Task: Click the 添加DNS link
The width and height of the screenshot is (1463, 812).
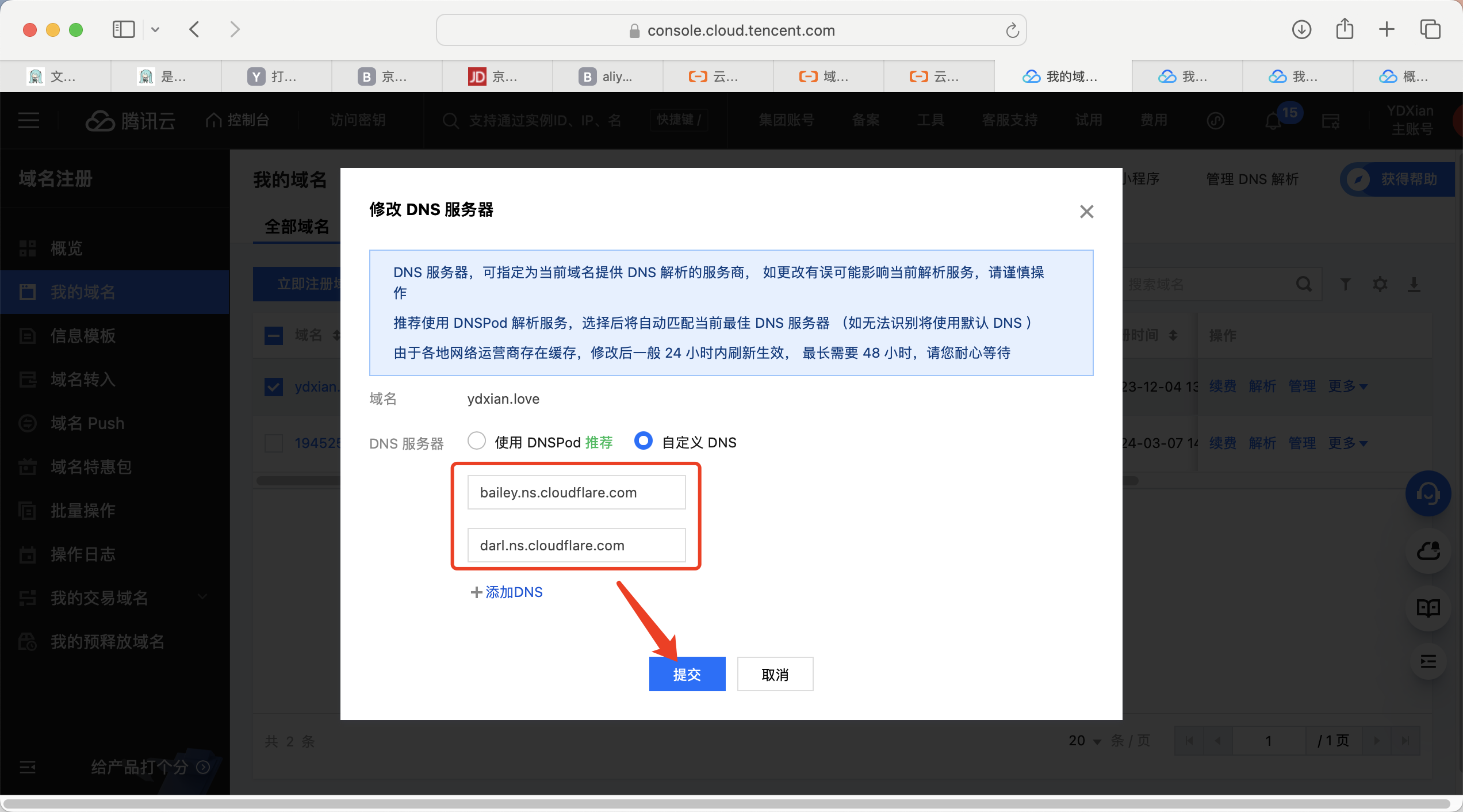Action: [x=507, y=592]
